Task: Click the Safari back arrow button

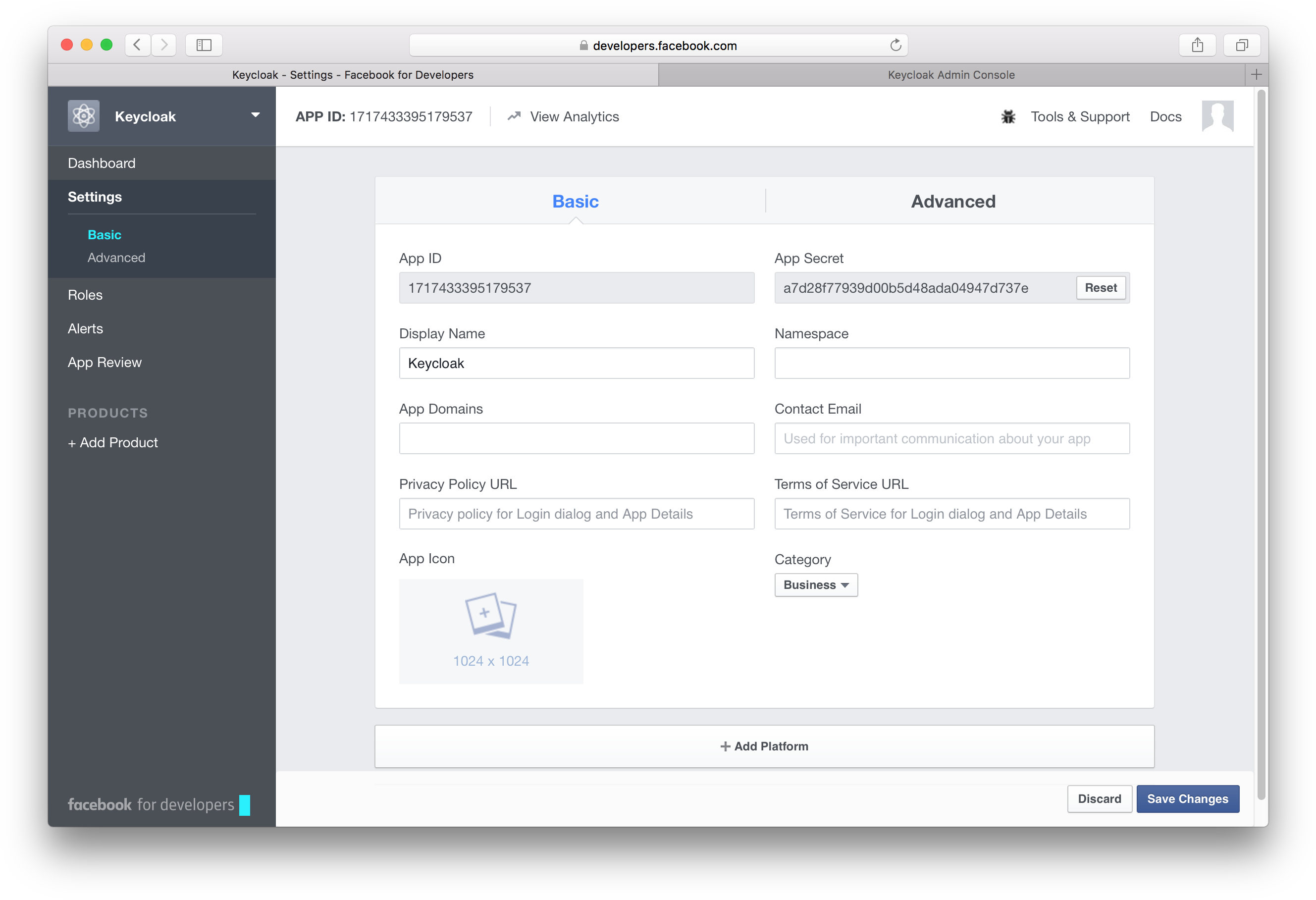Action: [x=138, y=45]
